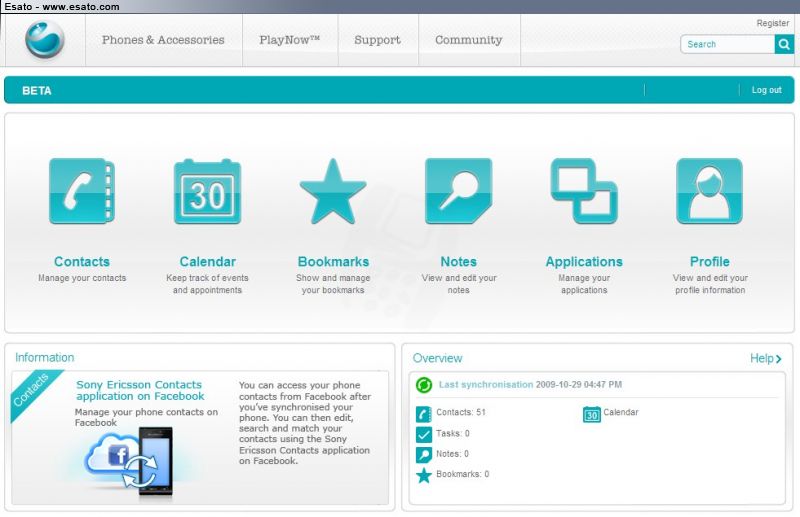
Task: Click 'Keep track of events and appointments' text
Action: click(x=207, y=284)
